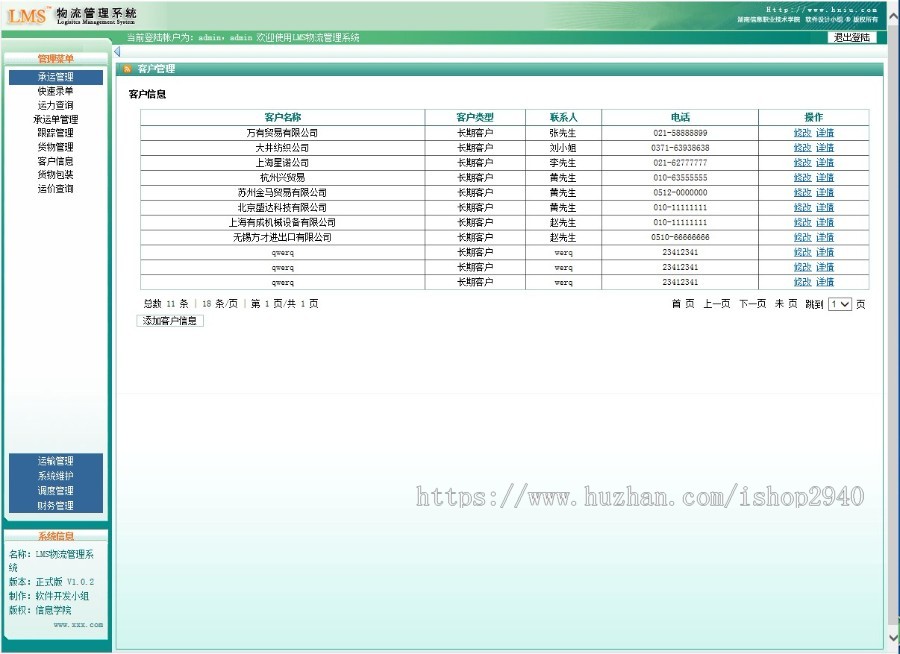Open 客户信息 in the sidebar

click(56, 161)
